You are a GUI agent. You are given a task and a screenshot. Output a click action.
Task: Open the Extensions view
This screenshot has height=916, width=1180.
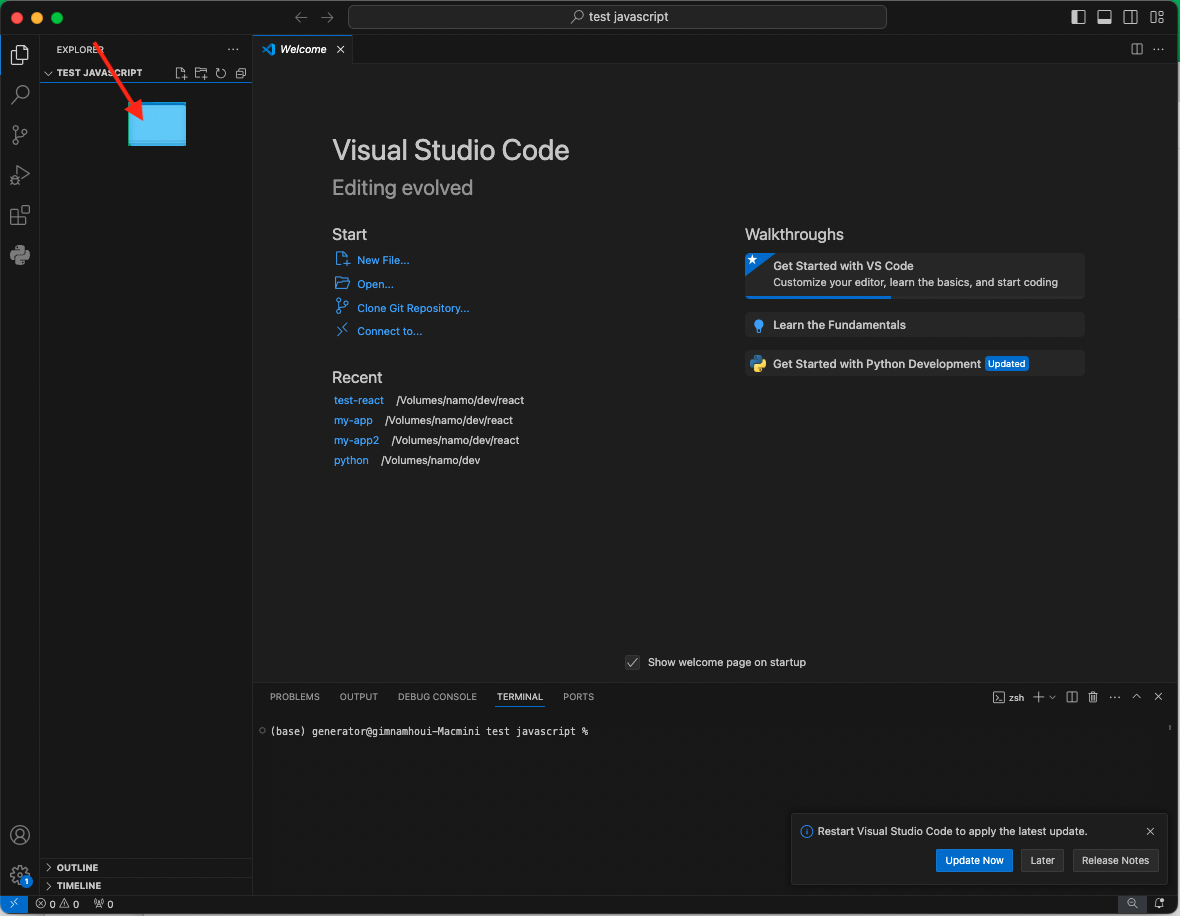pos(20,215)
